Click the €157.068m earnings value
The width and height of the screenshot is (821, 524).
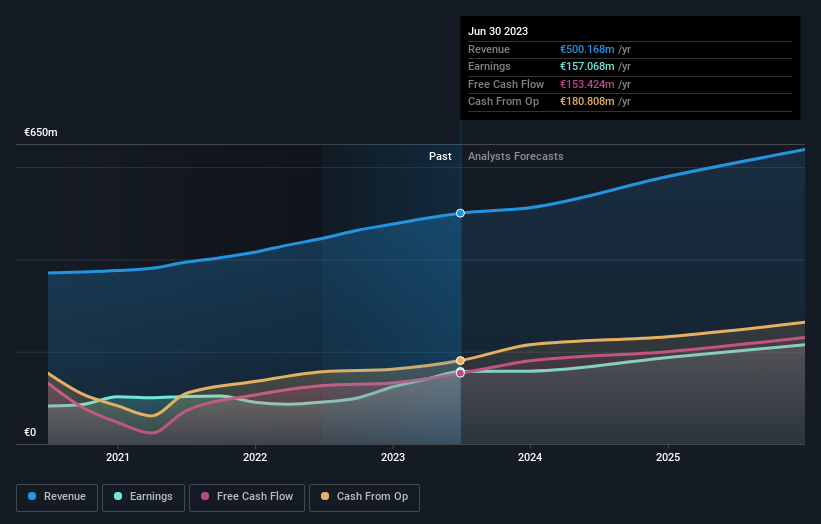[587, 66]
